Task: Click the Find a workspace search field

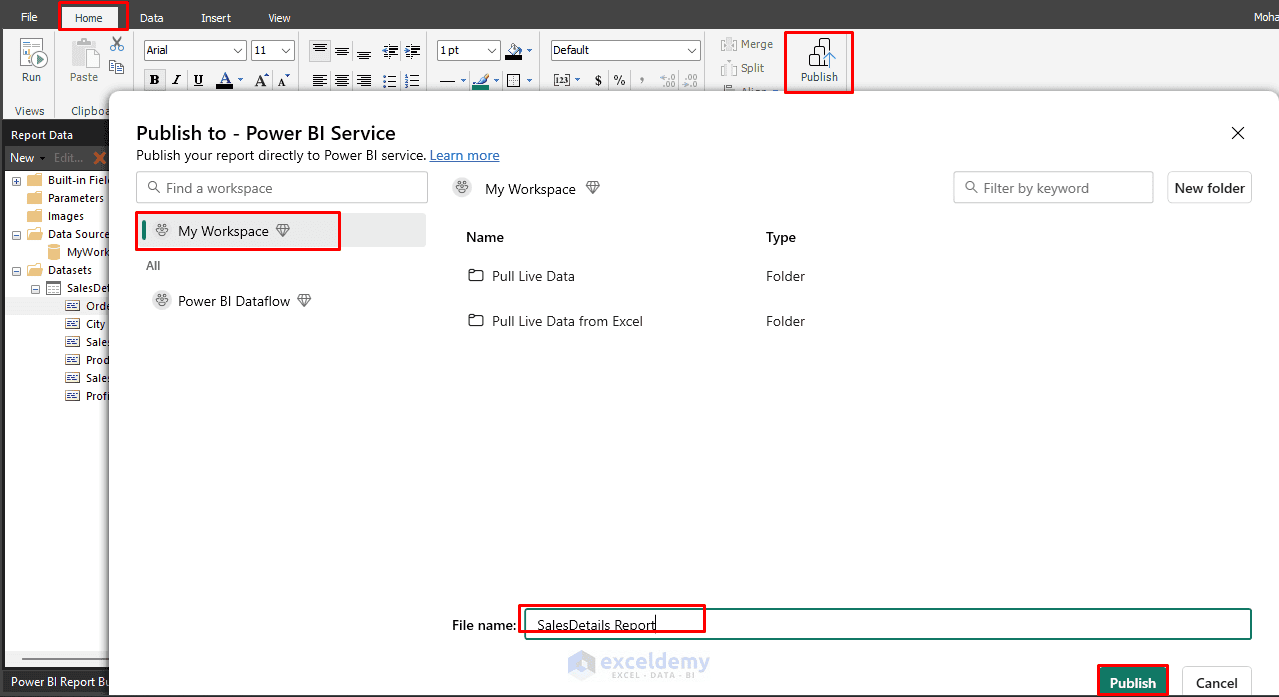Action: 282,188
